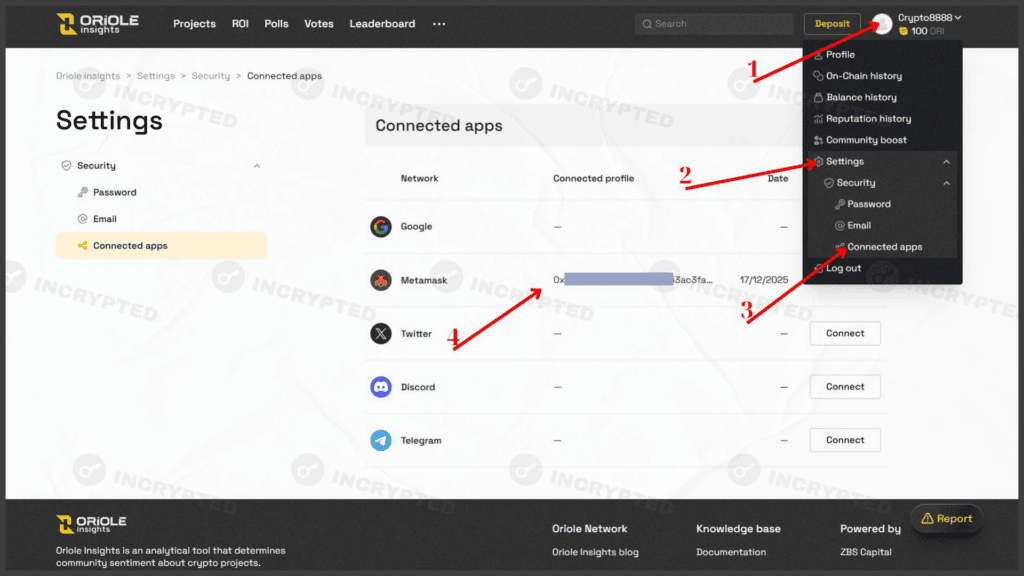
Task: Collapse the Security section in sidebar
Action: coord(257,165)
